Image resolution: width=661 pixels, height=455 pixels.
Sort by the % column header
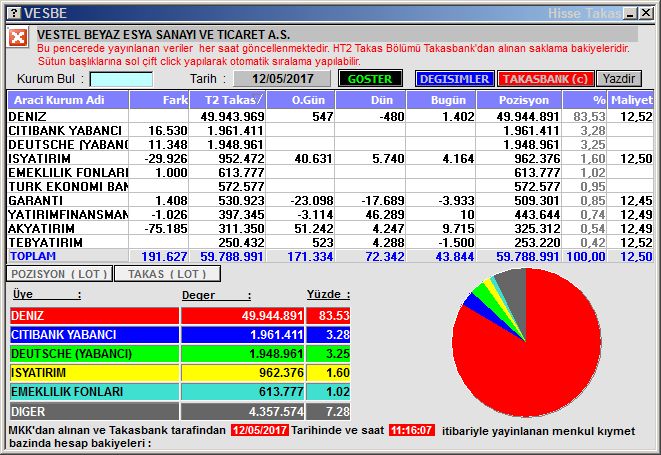(585, 100)
